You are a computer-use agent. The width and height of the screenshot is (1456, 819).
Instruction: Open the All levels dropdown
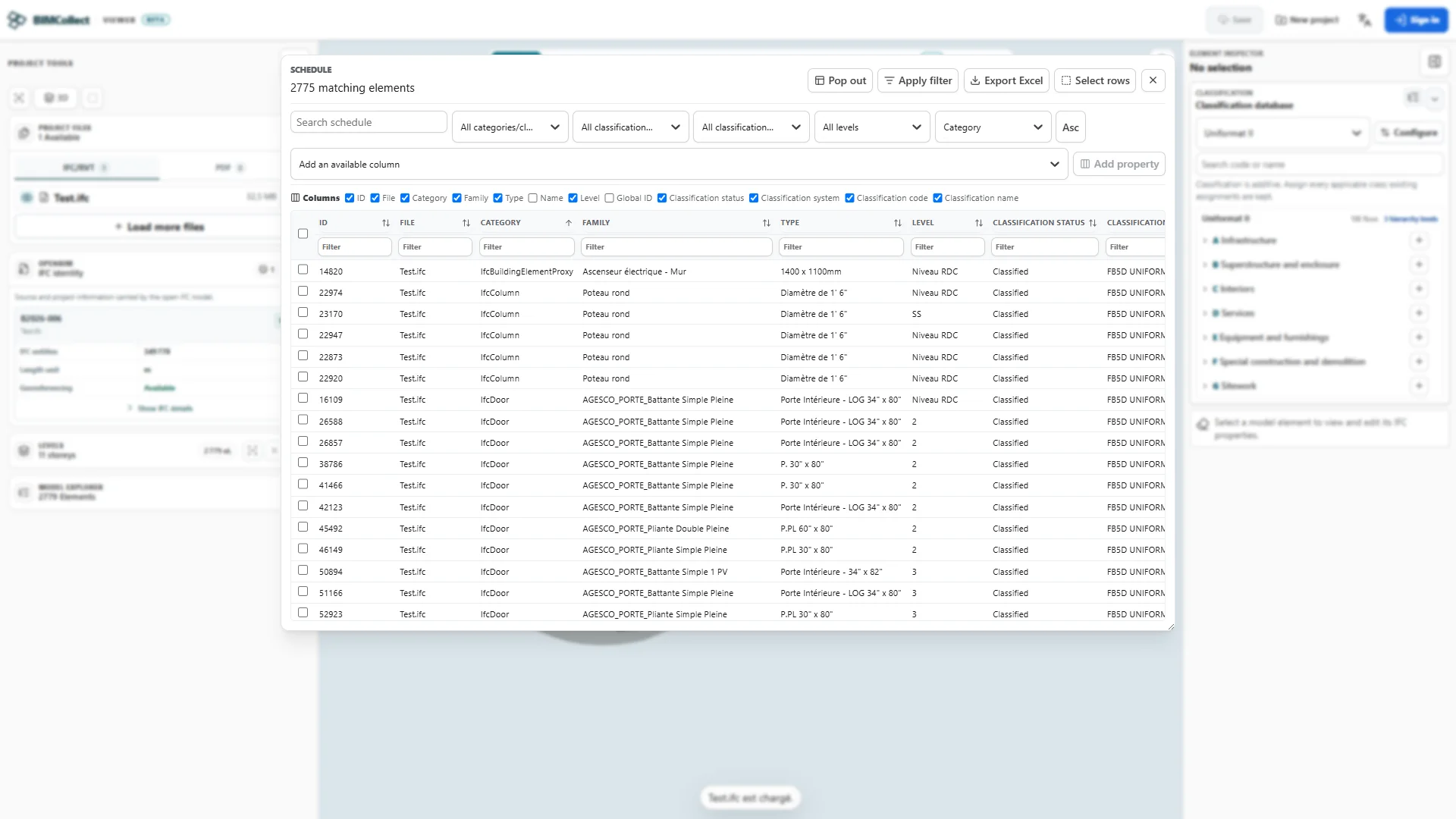[x=872, y=127]
